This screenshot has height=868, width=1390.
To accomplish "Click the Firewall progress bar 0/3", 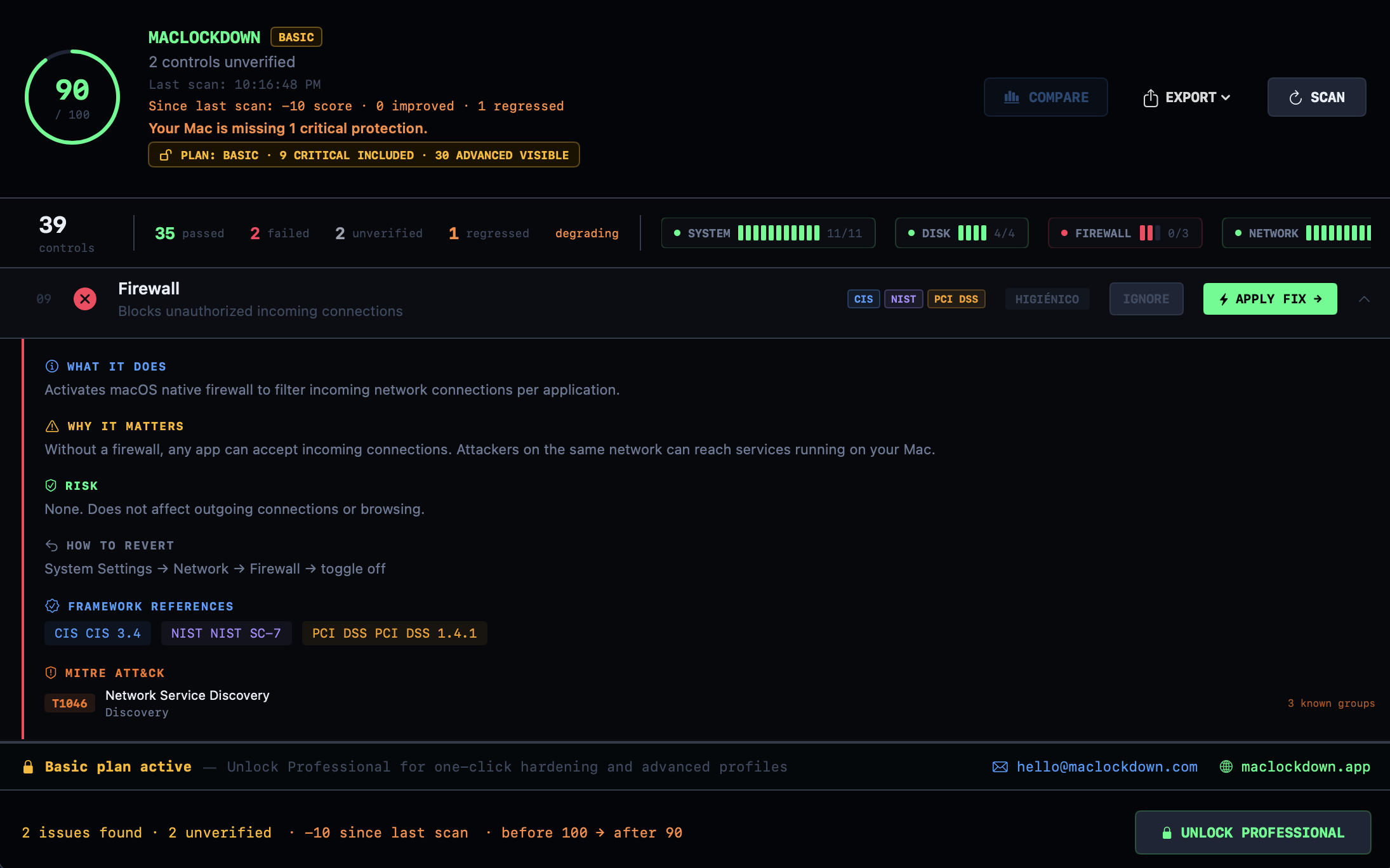I will (1149, 233).
